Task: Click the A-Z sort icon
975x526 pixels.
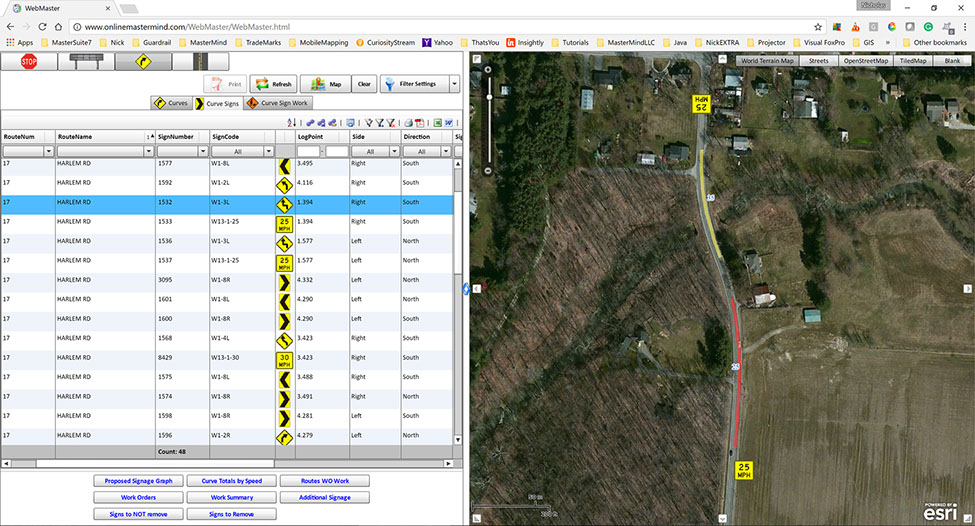Action: pyautogui.click(x=292, y=122)
